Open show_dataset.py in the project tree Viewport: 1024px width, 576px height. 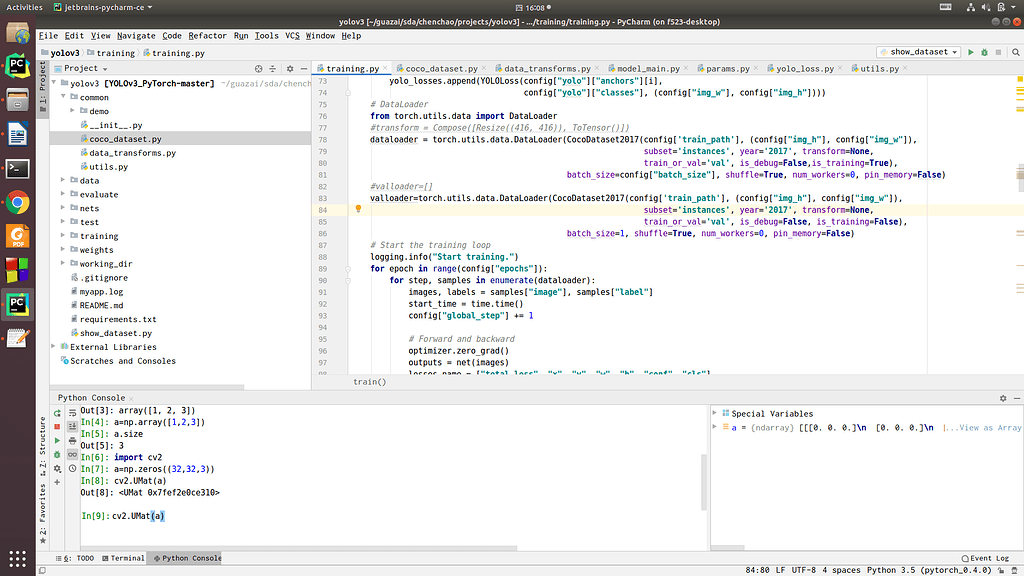point(116,333)
